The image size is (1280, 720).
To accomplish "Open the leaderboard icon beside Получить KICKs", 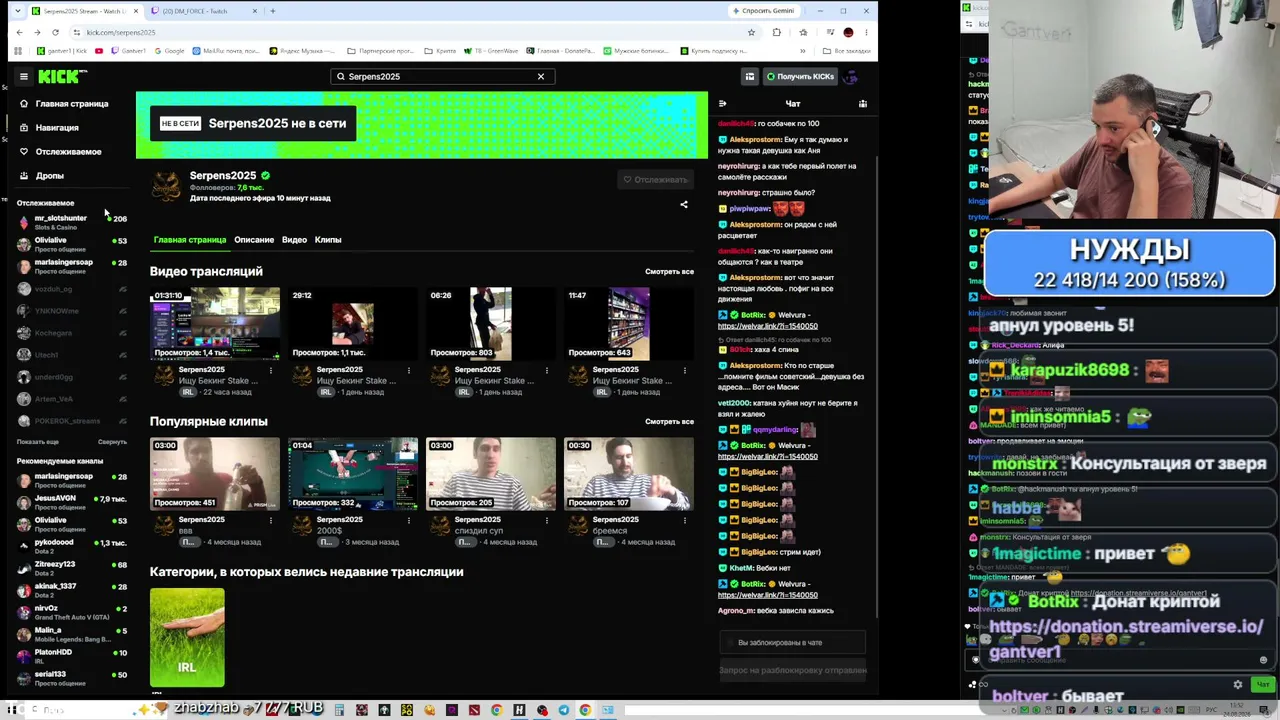I will (750, 76).
